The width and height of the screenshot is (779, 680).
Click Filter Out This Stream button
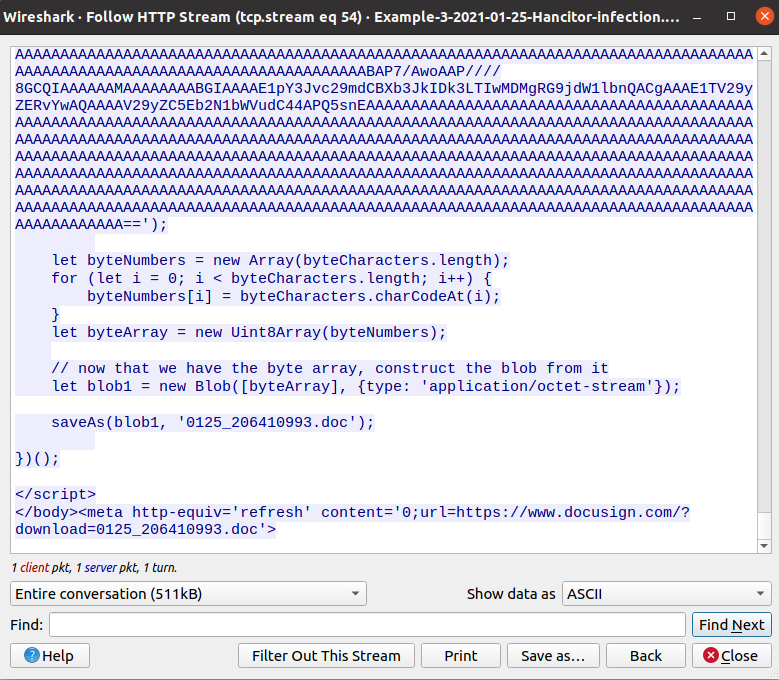coord(326,656)
